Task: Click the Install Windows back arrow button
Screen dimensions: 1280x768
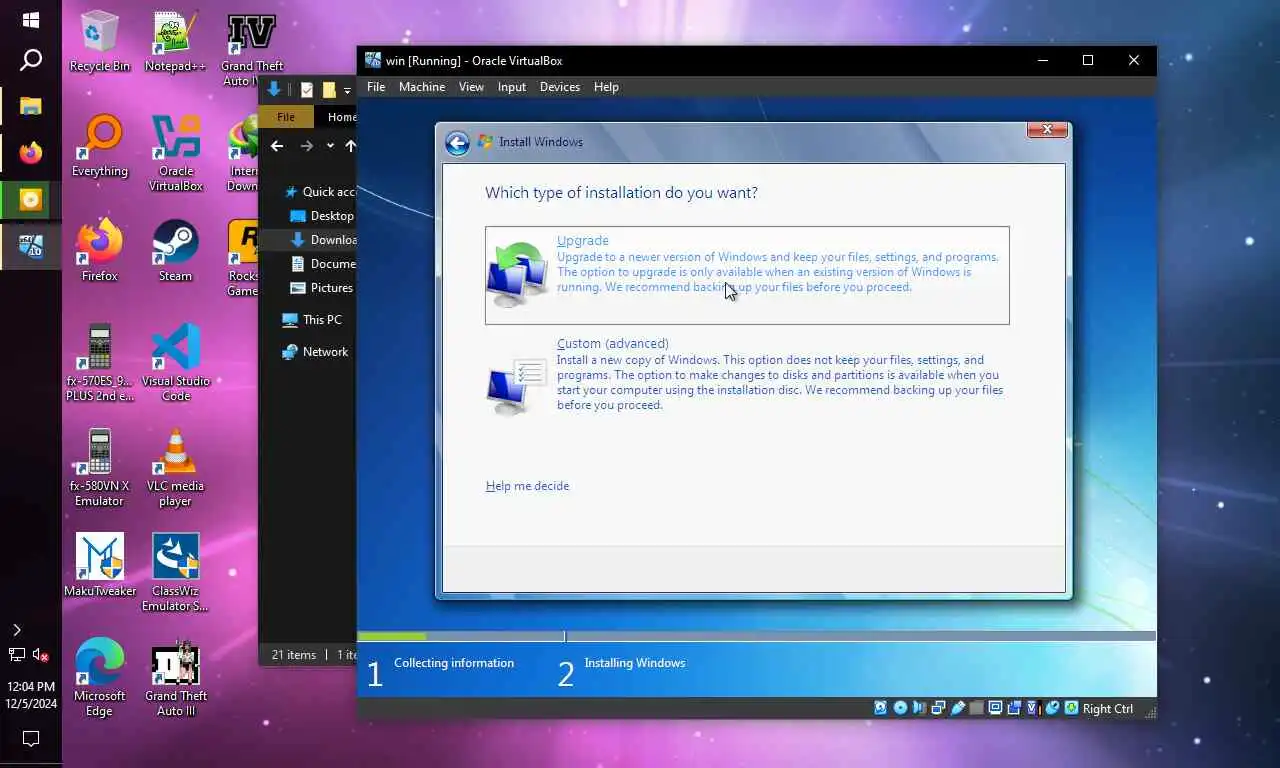Action: tap(457, 143)
